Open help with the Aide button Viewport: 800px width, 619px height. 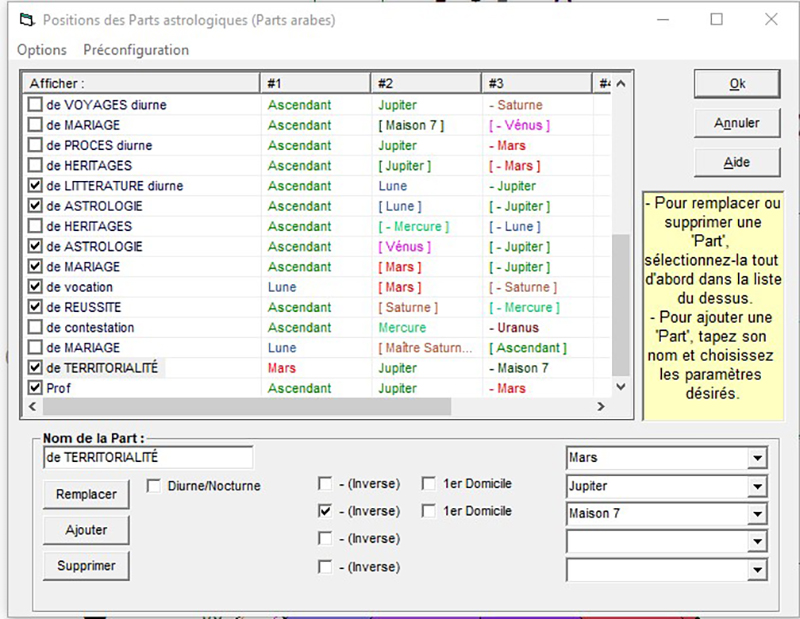pos(737,163)
